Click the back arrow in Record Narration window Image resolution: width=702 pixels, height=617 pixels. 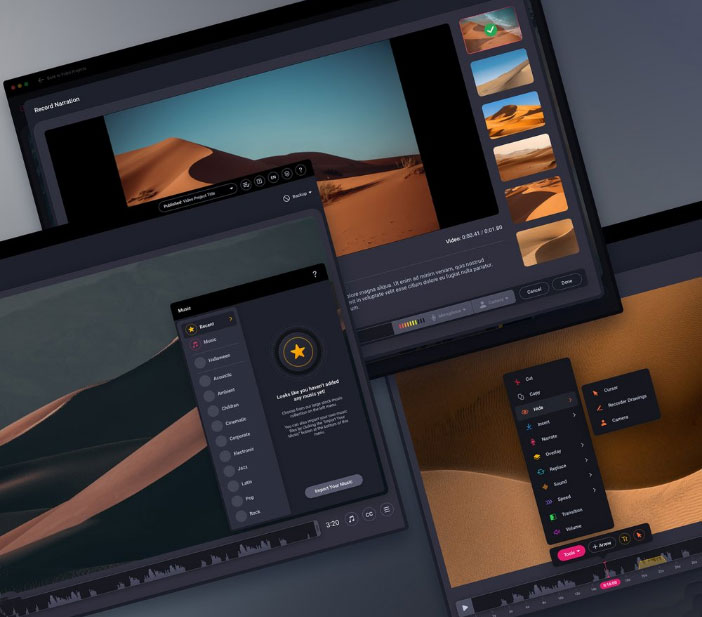(41, 80)
